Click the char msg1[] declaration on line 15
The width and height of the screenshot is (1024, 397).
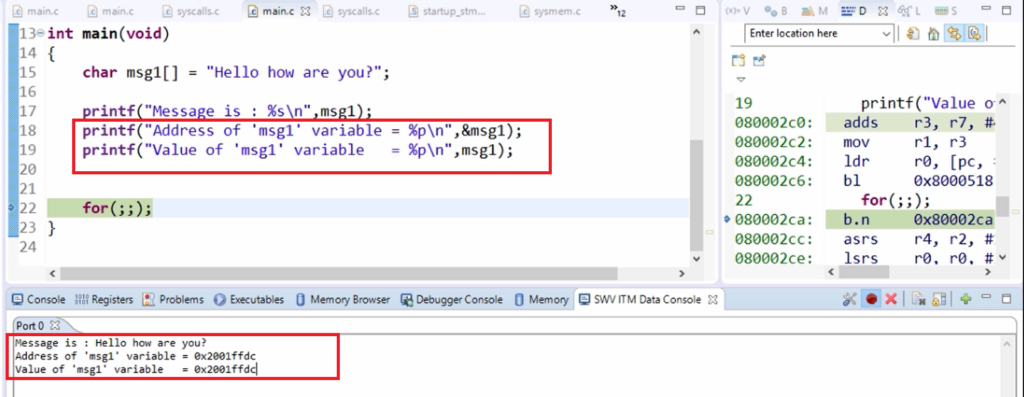click(236, 72)
